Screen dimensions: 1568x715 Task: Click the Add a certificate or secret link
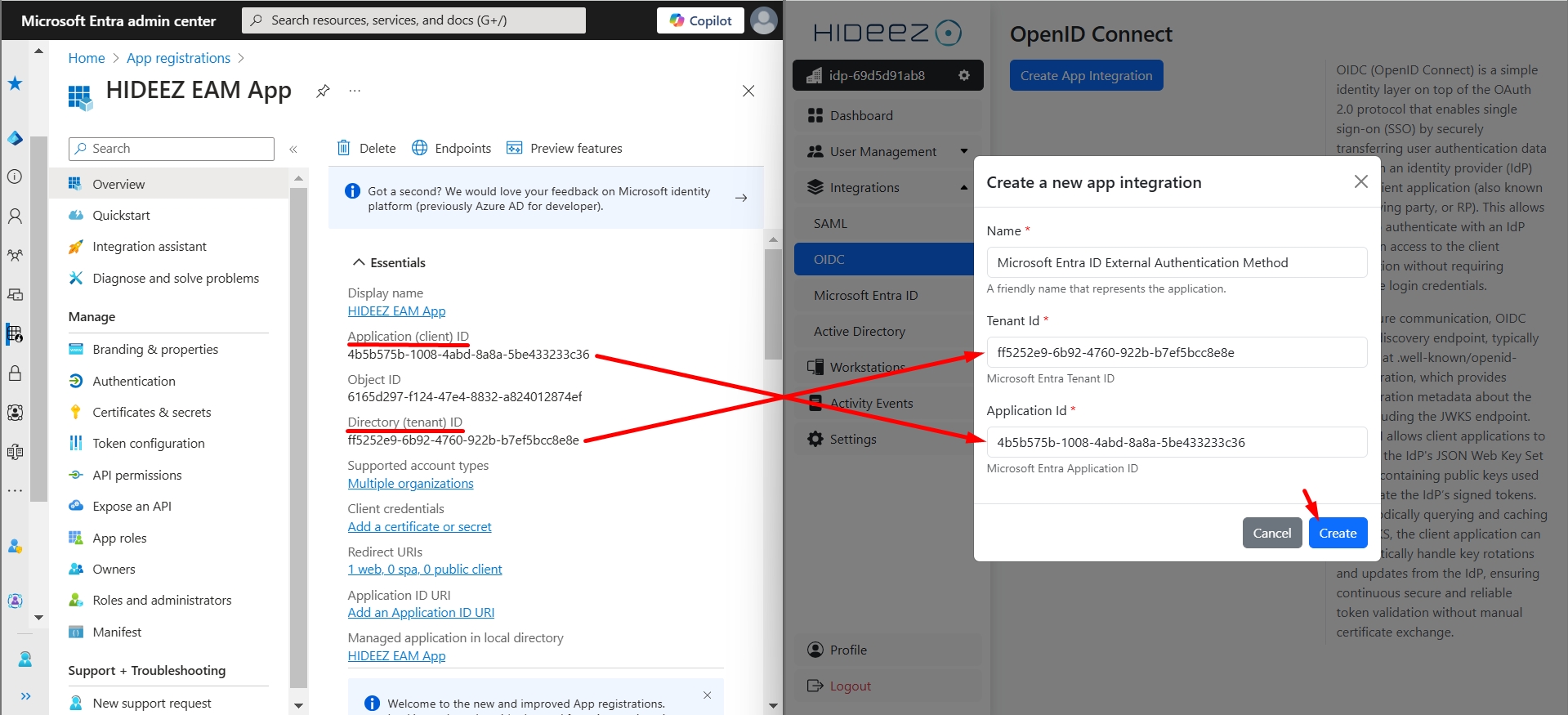click(419, 527)
